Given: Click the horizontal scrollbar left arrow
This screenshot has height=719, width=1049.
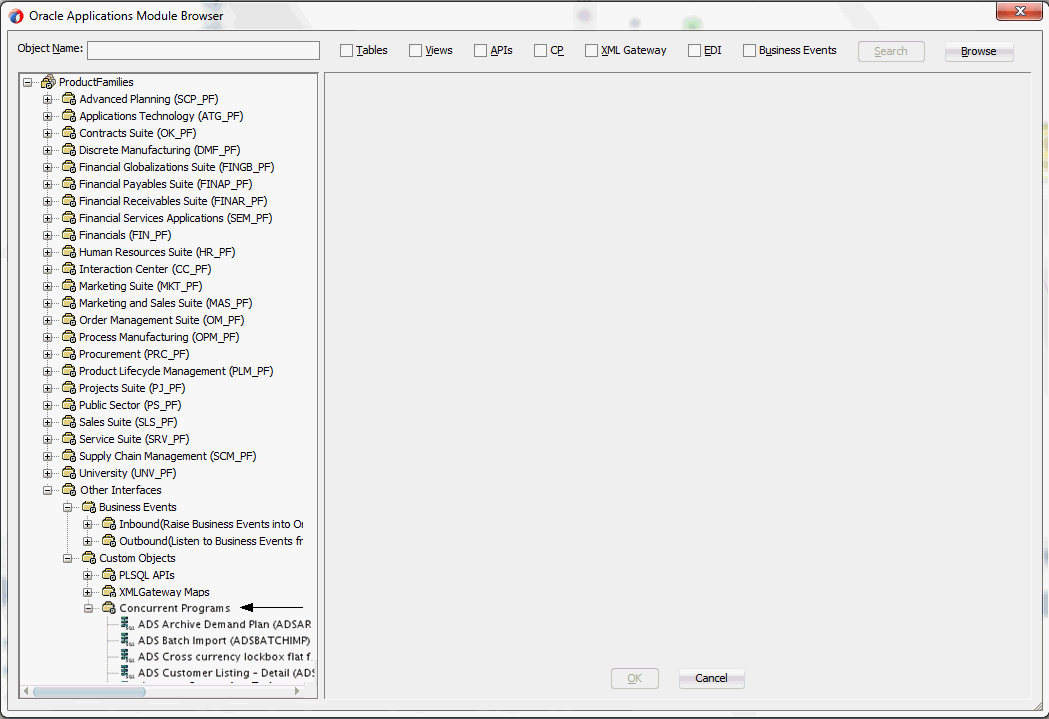Looking at the screenshot, I should pos(26,692).
